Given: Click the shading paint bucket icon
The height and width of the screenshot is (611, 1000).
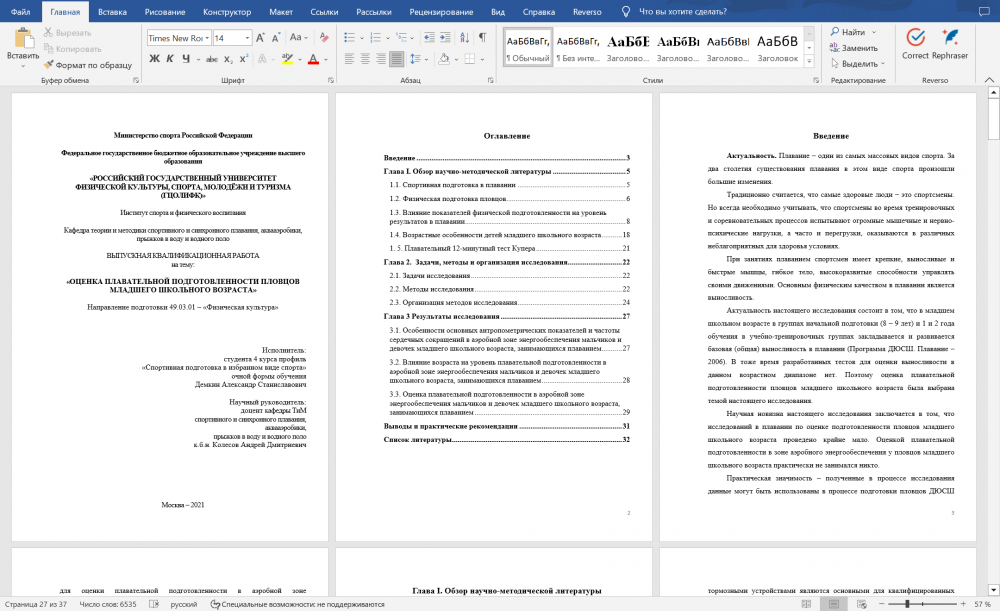Looking at the screenshot, I should tap(444, 59).
